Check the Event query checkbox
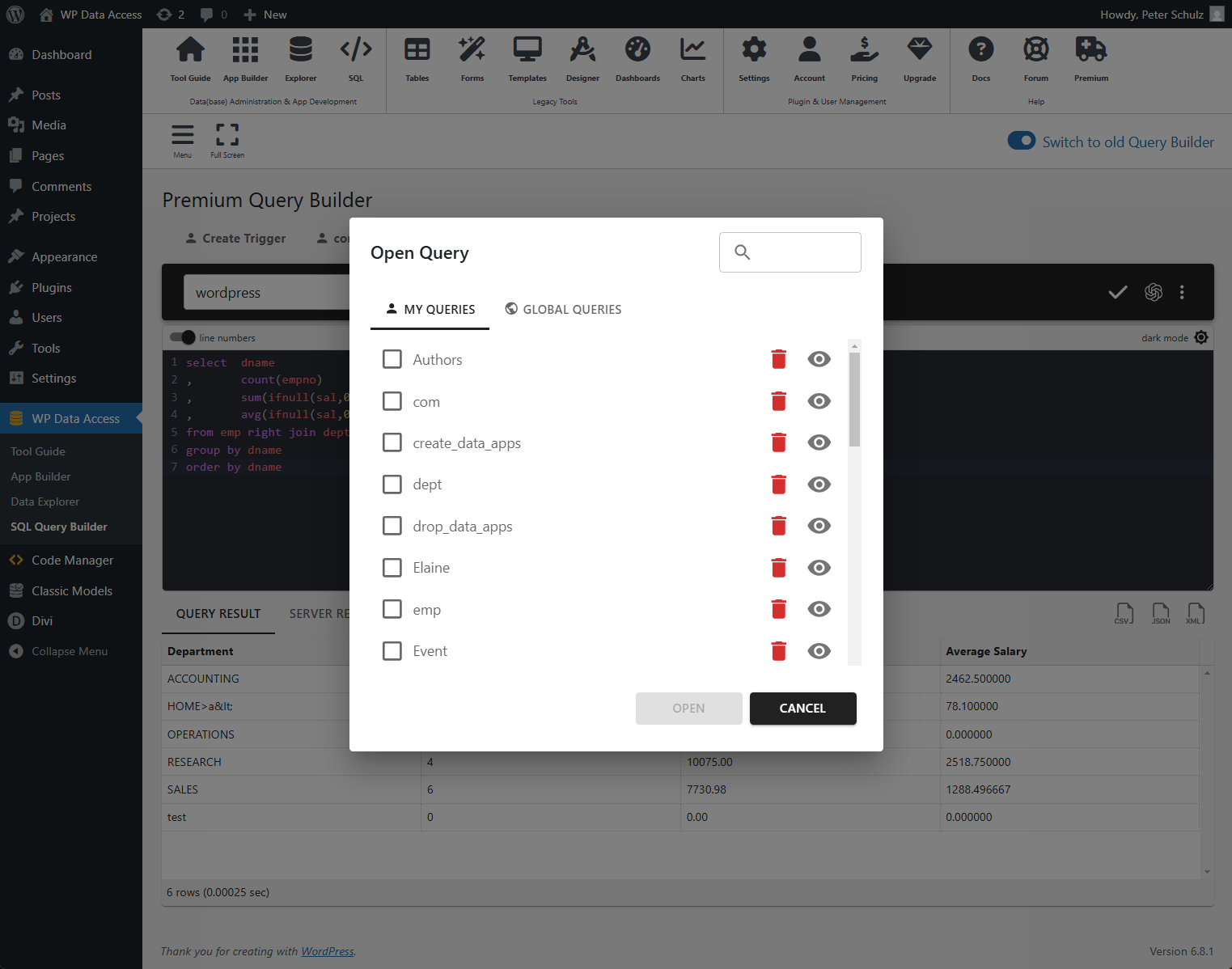Screen dimensions: 1232x969 point(392,651)
